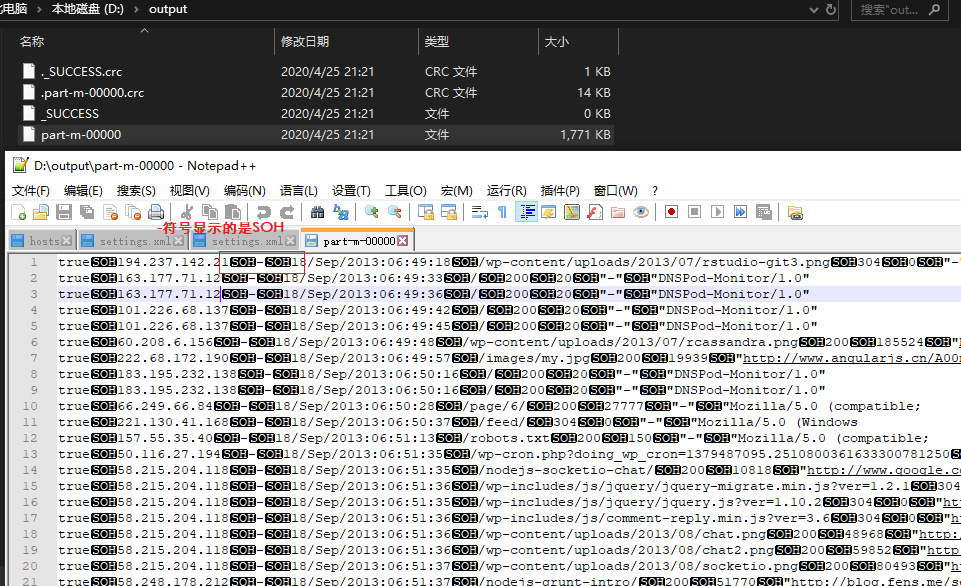Image resolution: width=961 pixels, height=586 pixels.
Task: Click the Copy toolbar icon
Action: point(210,213)
